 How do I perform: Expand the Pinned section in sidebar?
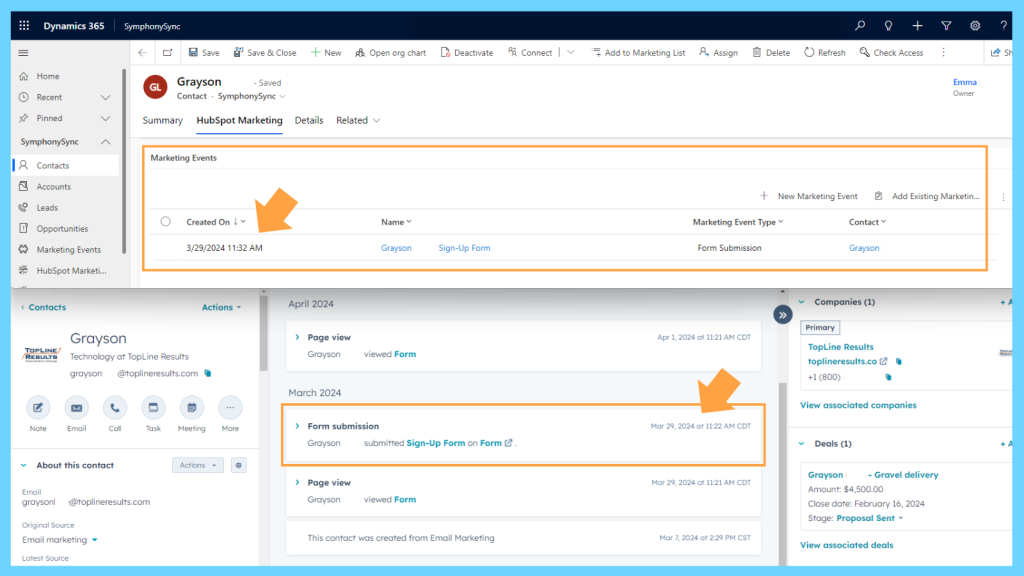[105, 118]
